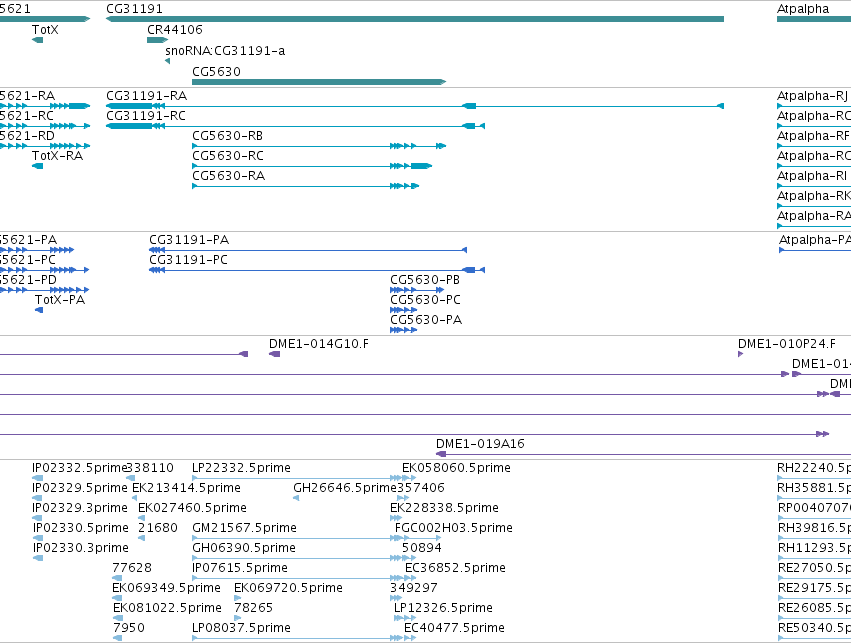Click the TotX-PA protein arrow glyph
The image size is (851, 643).
pyautogui.click(x=39, y=310)
